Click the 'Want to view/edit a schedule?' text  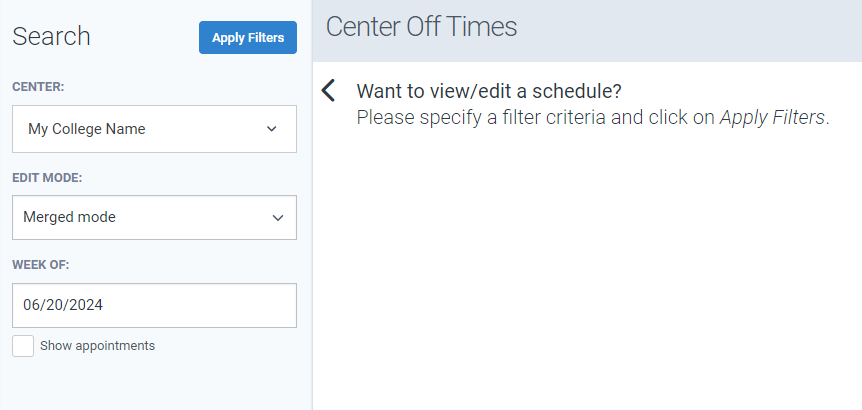point(489,91)
